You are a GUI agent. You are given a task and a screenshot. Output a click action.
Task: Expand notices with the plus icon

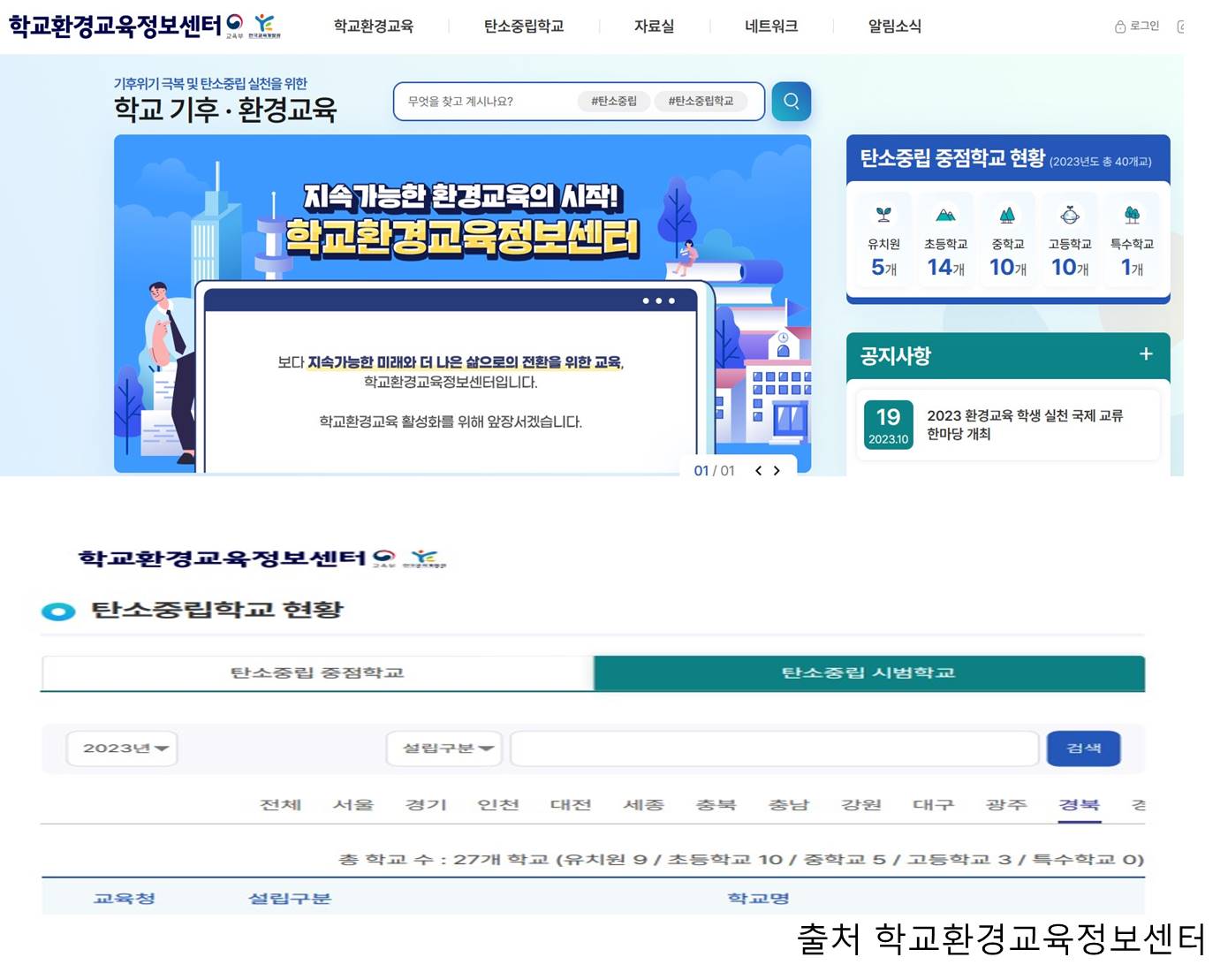1146,354
